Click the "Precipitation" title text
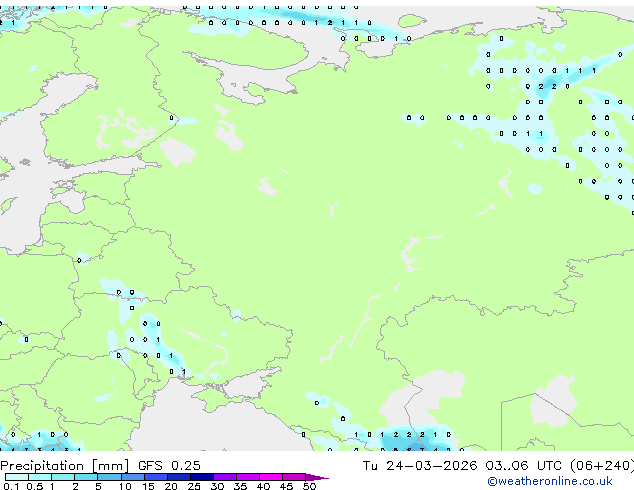 click(42, 466)
